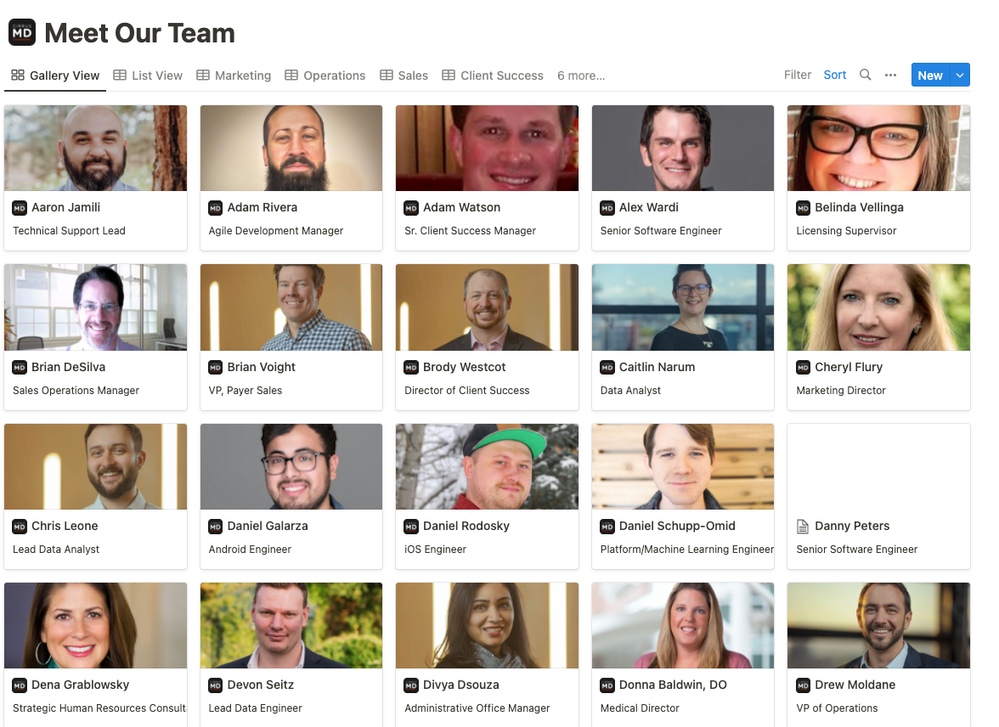Open the Filter control
The height and width of the screenshot is (727, 999).
[798, 75]
